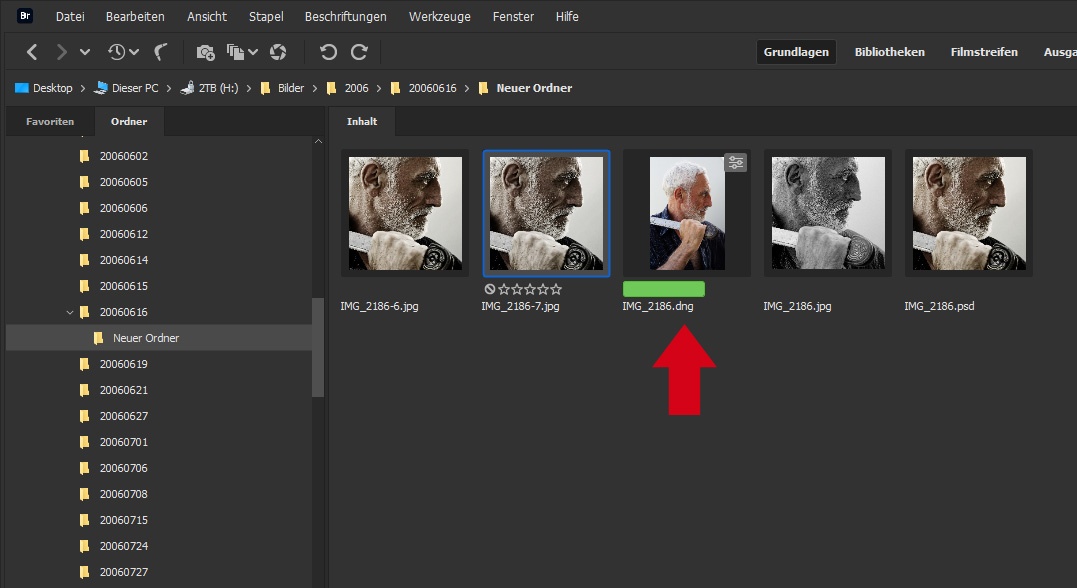Open the recent files clock dropdown
Image resolution: width=1077 pixels, height=588 pixels.
[x=124, y=52]
